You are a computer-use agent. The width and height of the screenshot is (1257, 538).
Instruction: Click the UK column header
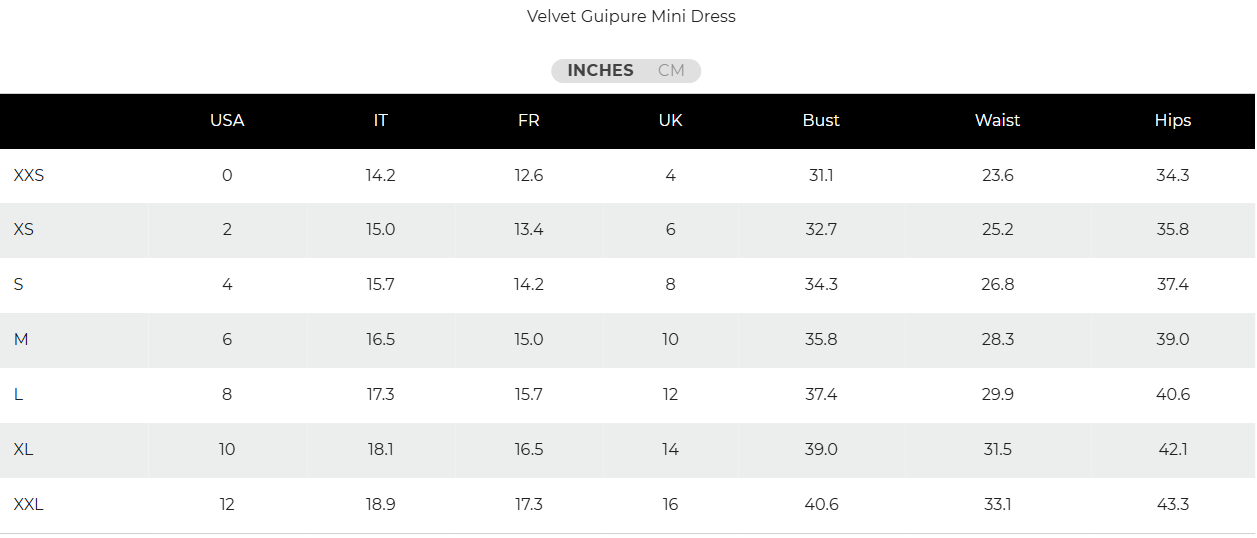670,120
